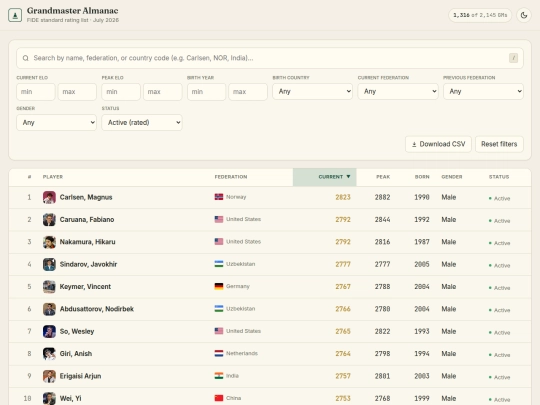Click the Current Elo max field
Viewport: 540px width, 405px height.
pyautogui.click(x=77, y=92)
